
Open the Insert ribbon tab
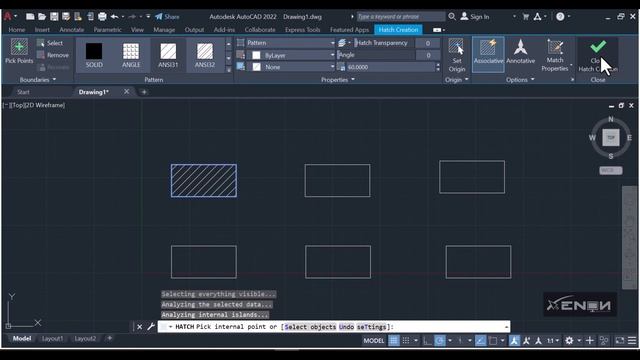pyautogui.click(x=42, y=30)
